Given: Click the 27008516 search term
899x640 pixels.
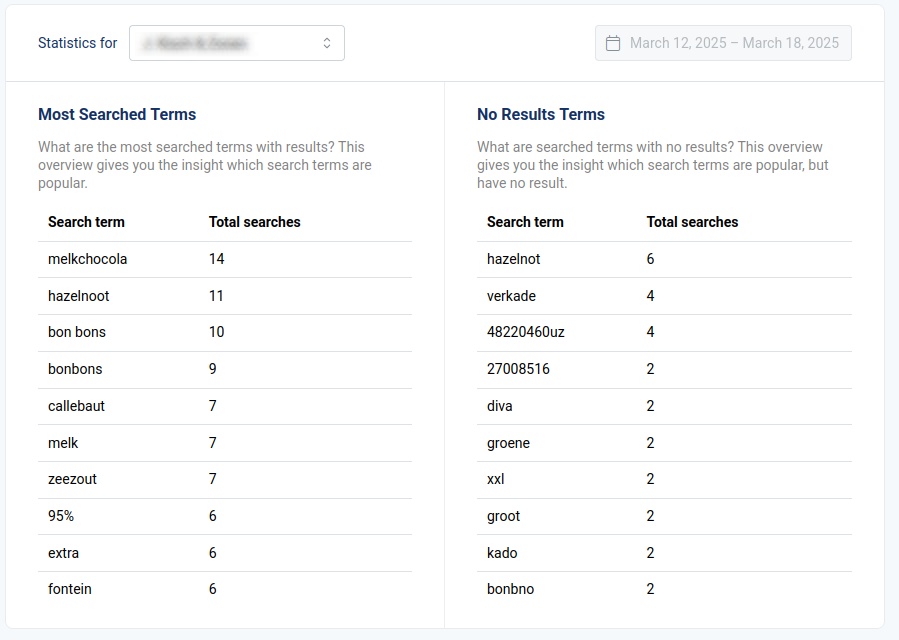Looking at the screenshot, I should point(518,369).
